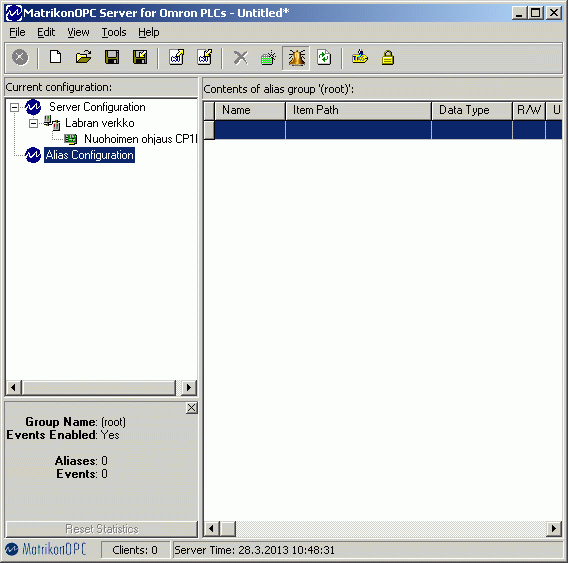
Task: Click the Server Configuration wave icon
Action: 33,107
